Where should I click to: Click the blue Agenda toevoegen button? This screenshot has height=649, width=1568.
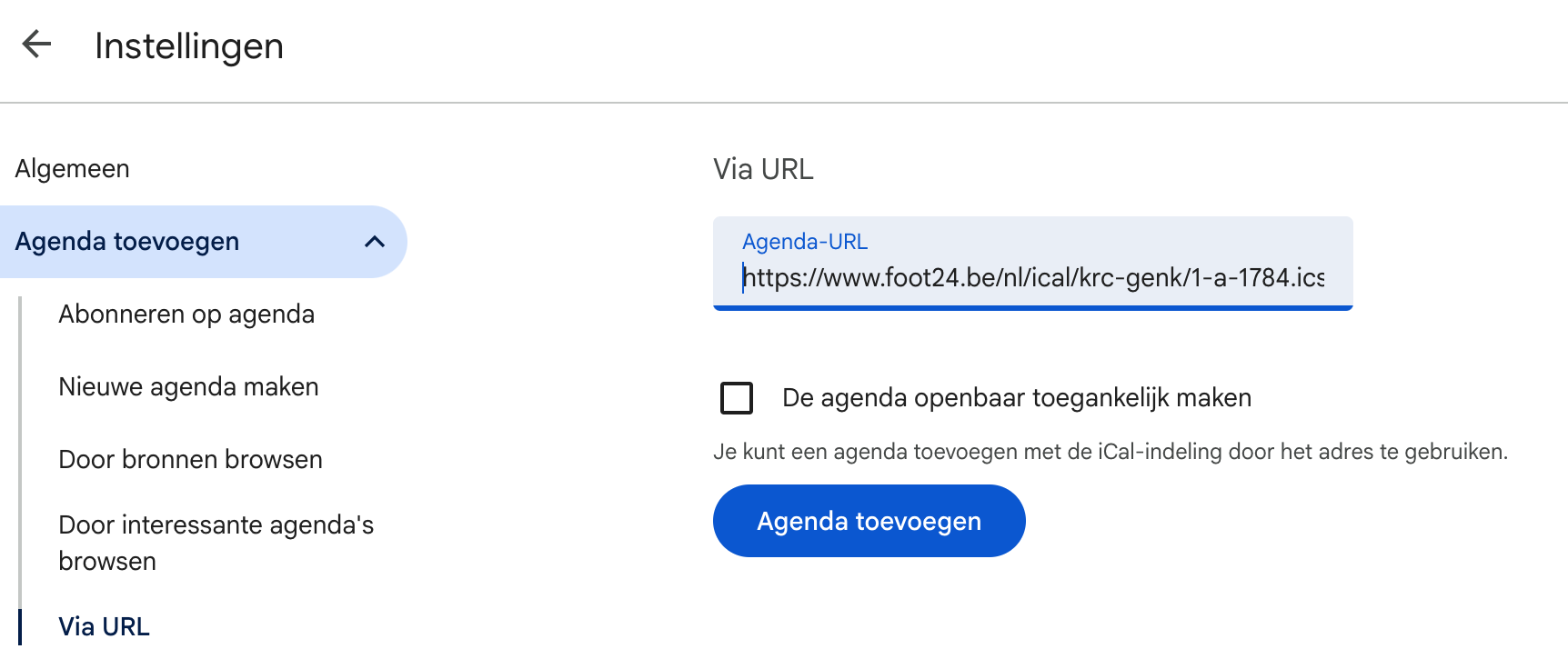point(869,521)
